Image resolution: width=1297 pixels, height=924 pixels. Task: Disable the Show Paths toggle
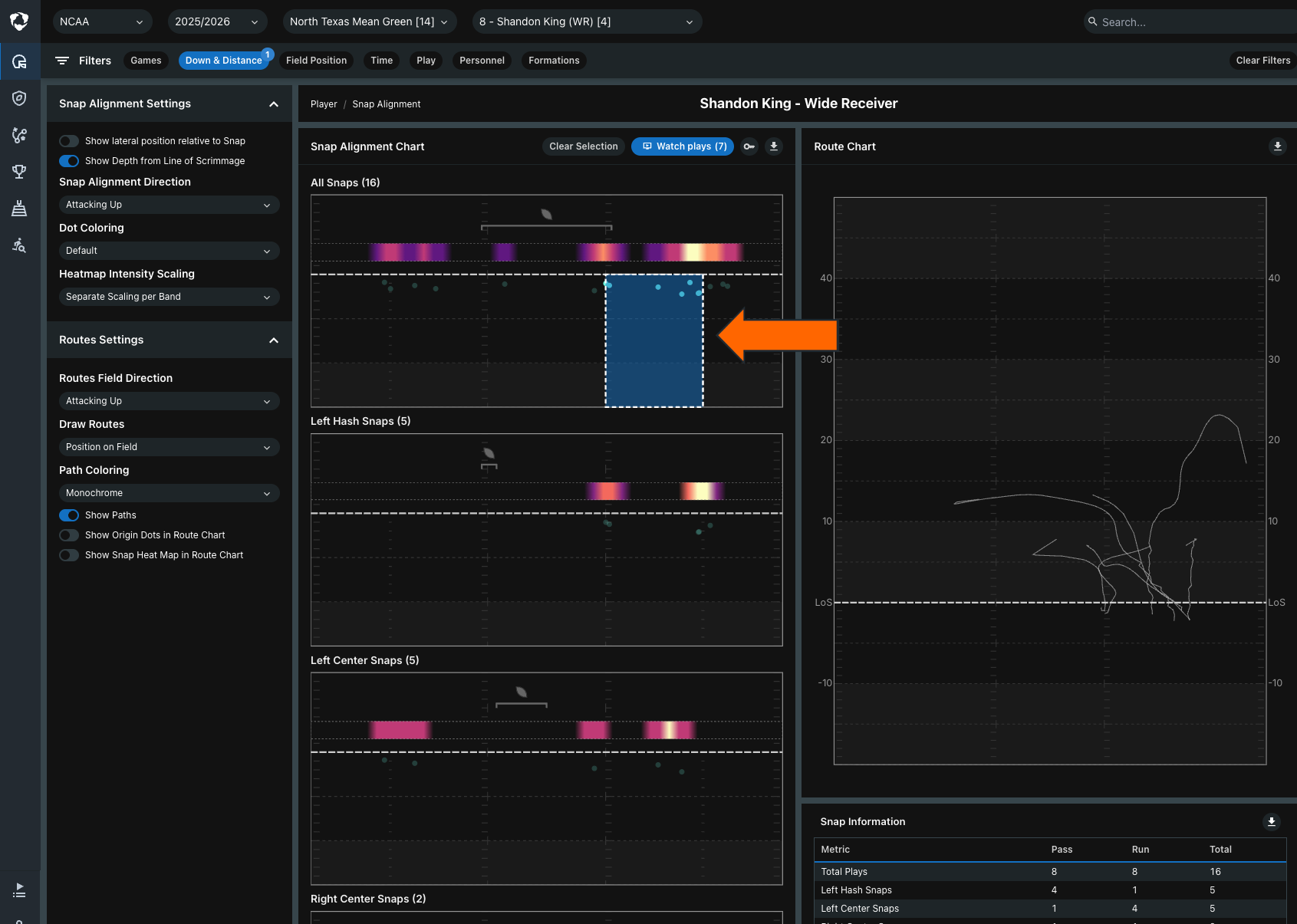[69, 515]
